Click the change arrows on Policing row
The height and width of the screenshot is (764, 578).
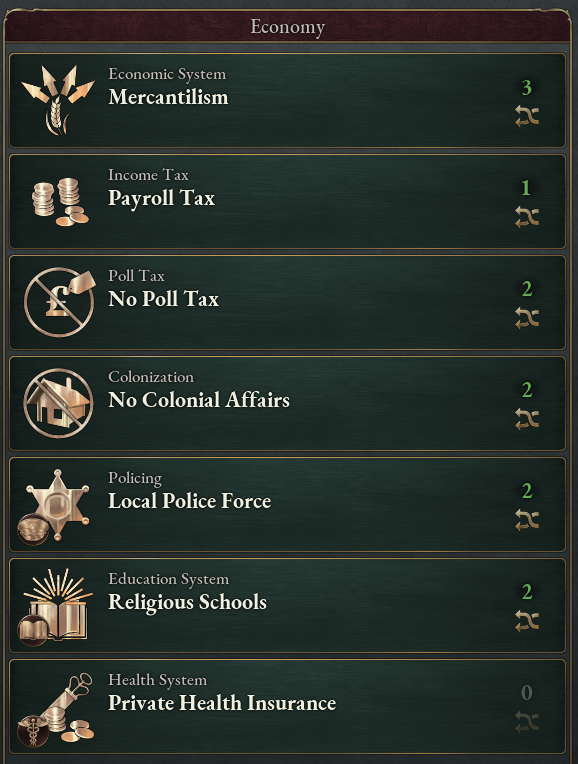(x=527, y=520)
